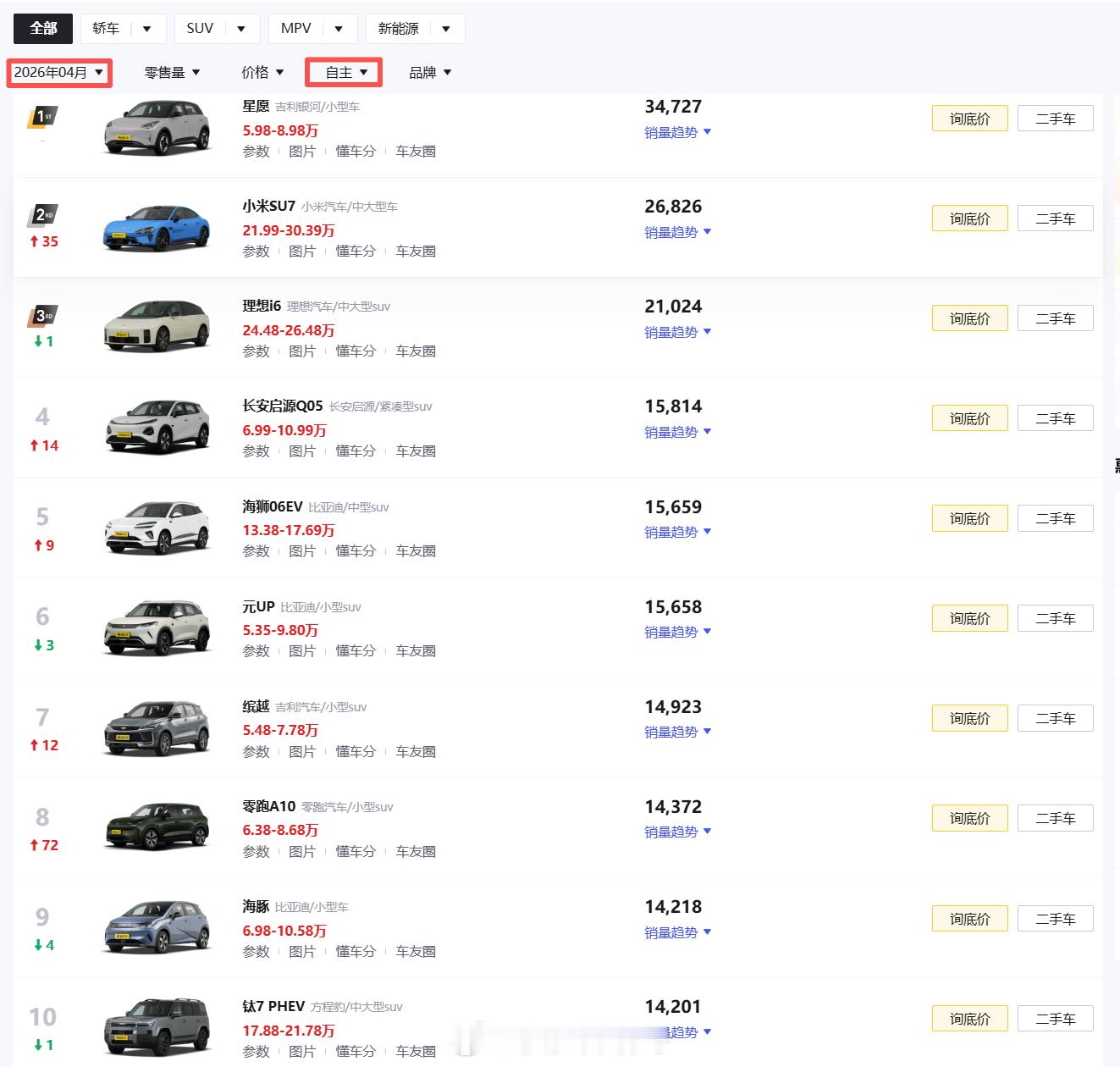
Task: Open the 价格 filter dropdown
Action: (262, 73)
